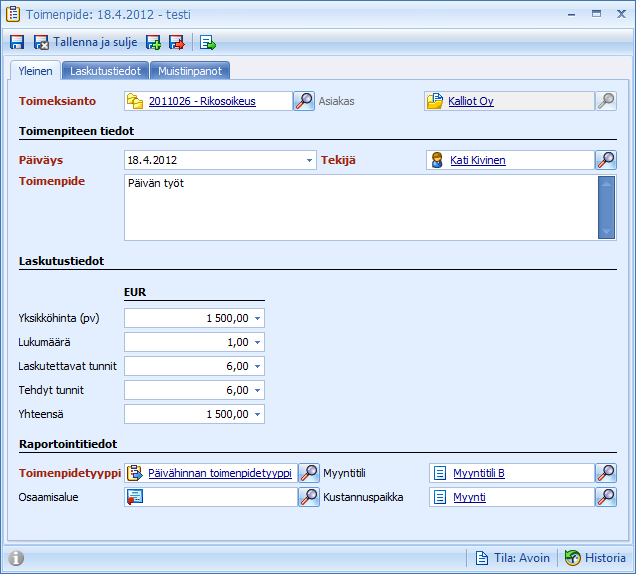
Task: Open Historia from the status bar
Action: 595,558
